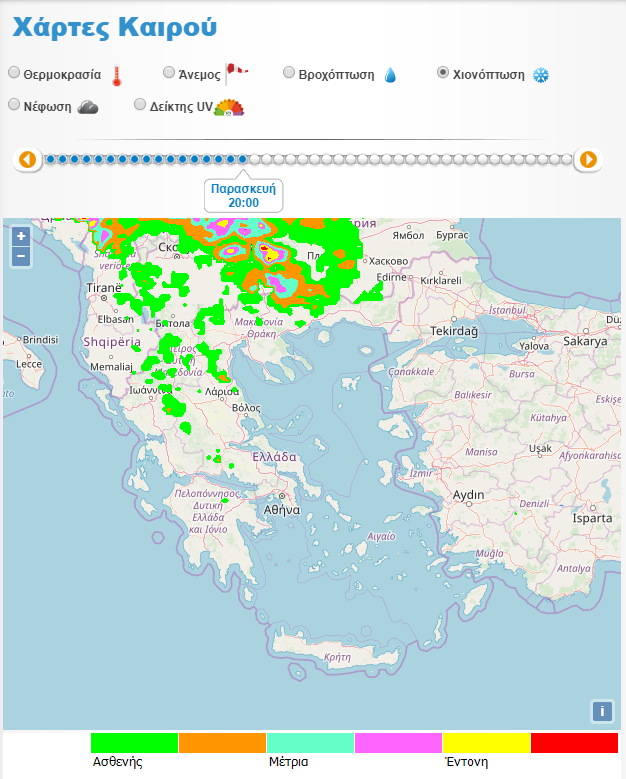Click last empty dot on timeline
This screenshot has height=779, width=626.
567,159
